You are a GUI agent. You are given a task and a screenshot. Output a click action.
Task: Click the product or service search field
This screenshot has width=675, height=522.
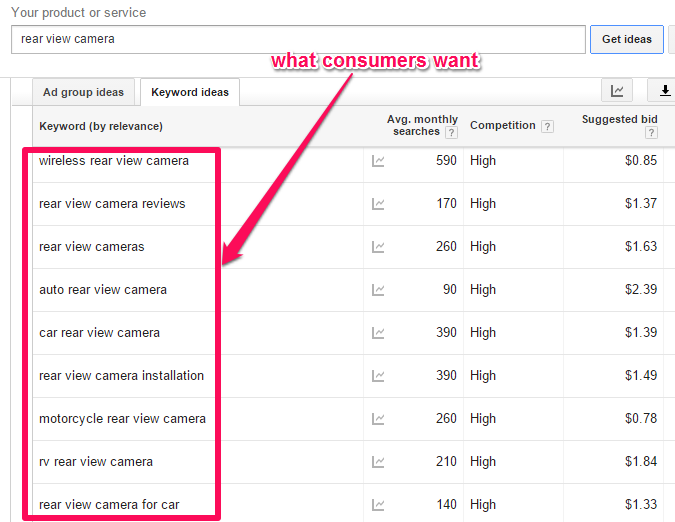click(297, 40)
